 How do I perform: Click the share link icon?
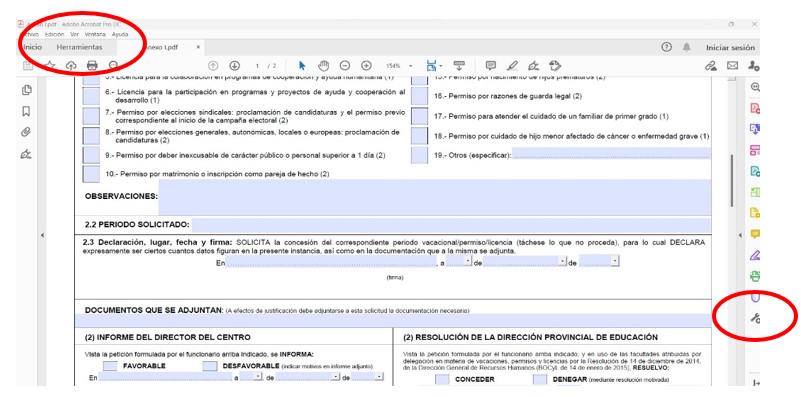click(711, 65)
